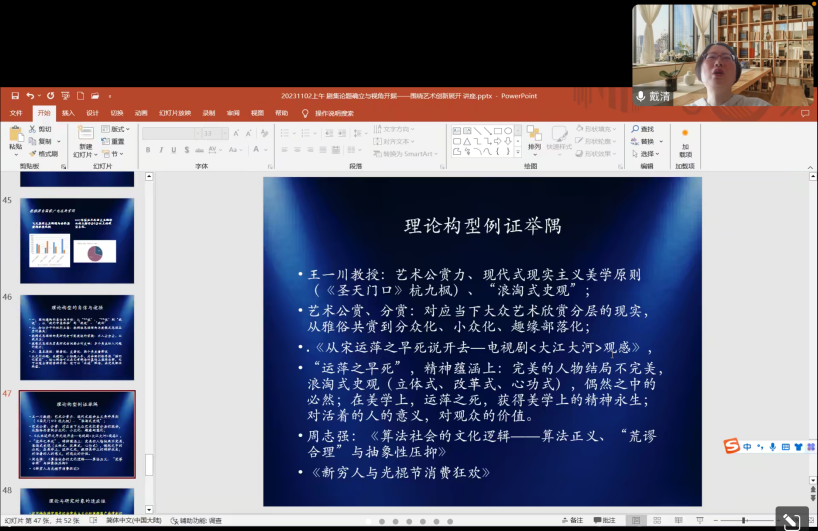818x531 pixels.
Task: Click the Replace (替换) button
Action: click(x=645, y=141)
